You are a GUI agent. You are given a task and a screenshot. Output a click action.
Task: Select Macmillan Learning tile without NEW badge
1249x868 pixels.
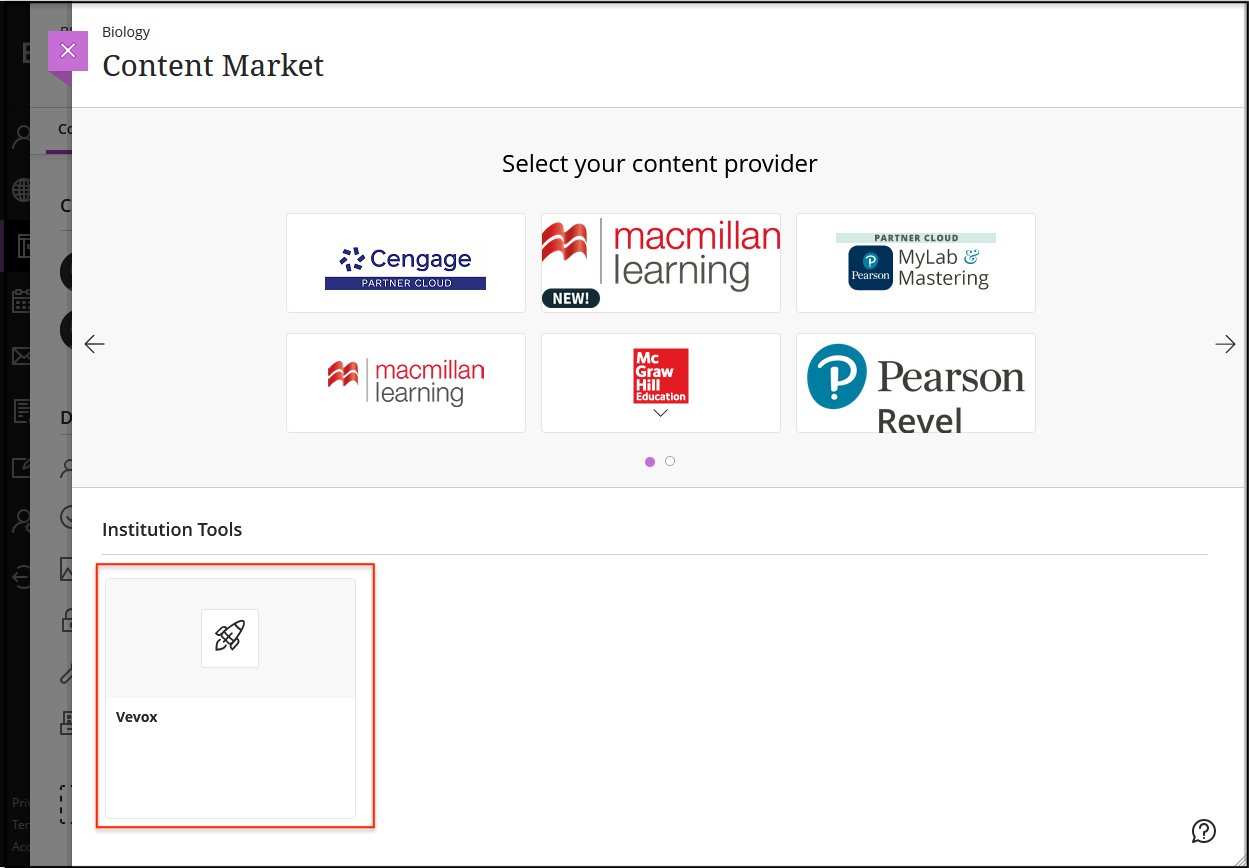point(405,383)
